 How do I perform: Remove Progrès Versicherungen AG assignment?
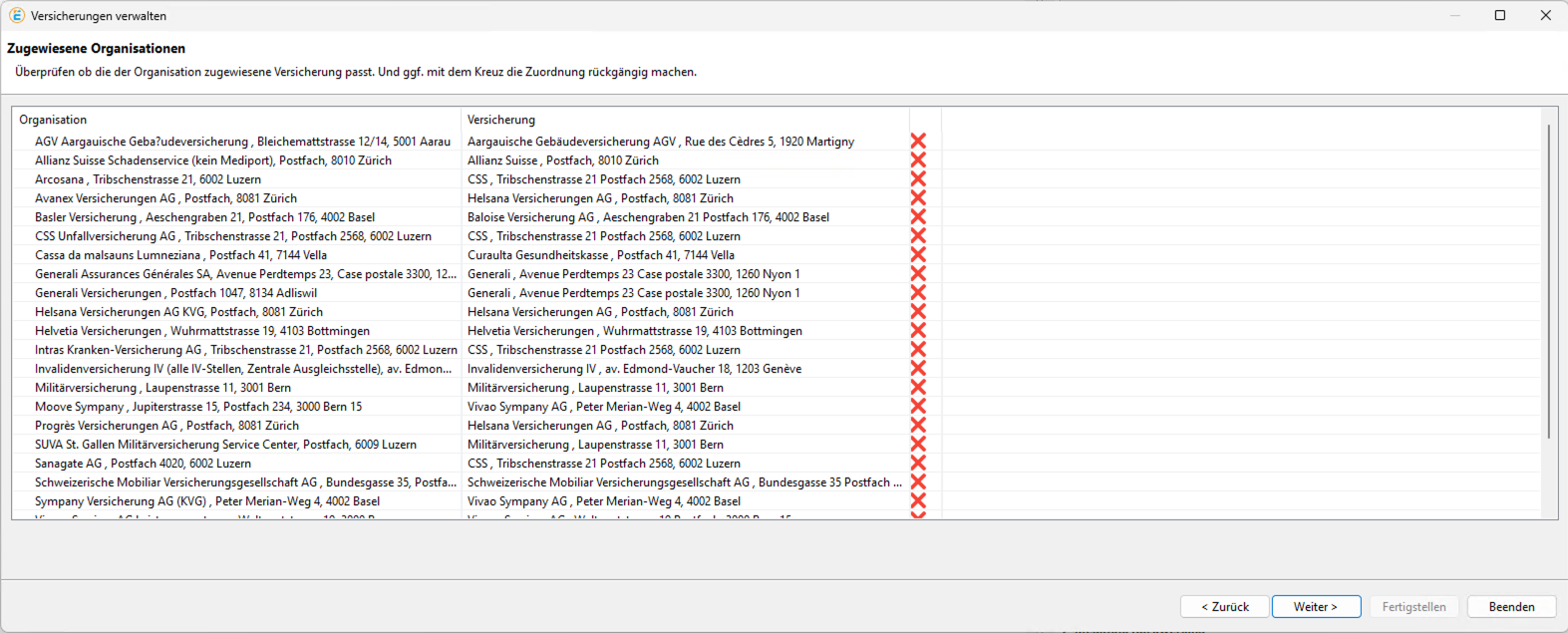918,426
